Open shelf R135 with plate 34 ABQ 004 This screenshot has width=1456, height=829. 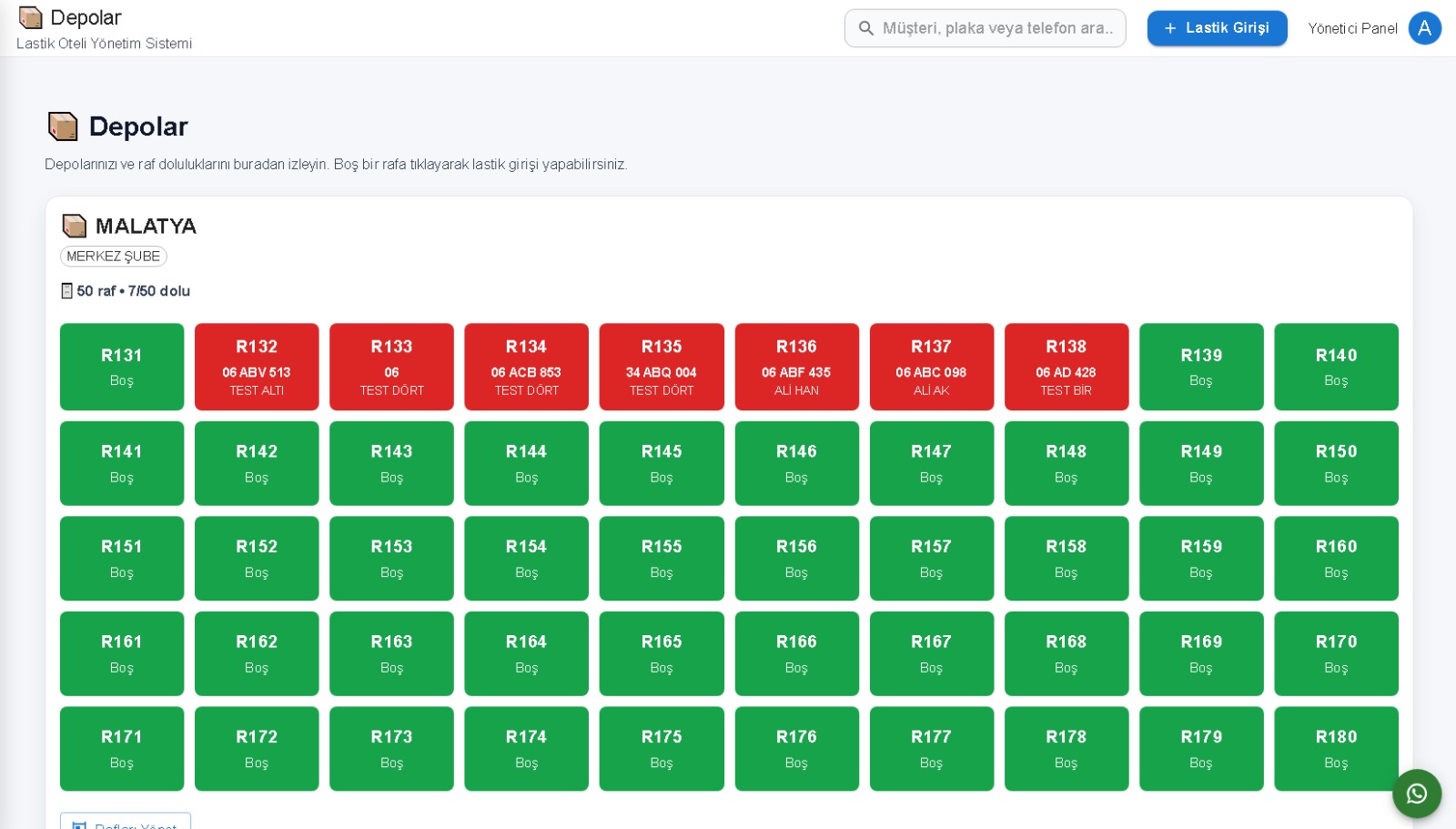coord(662,367)
